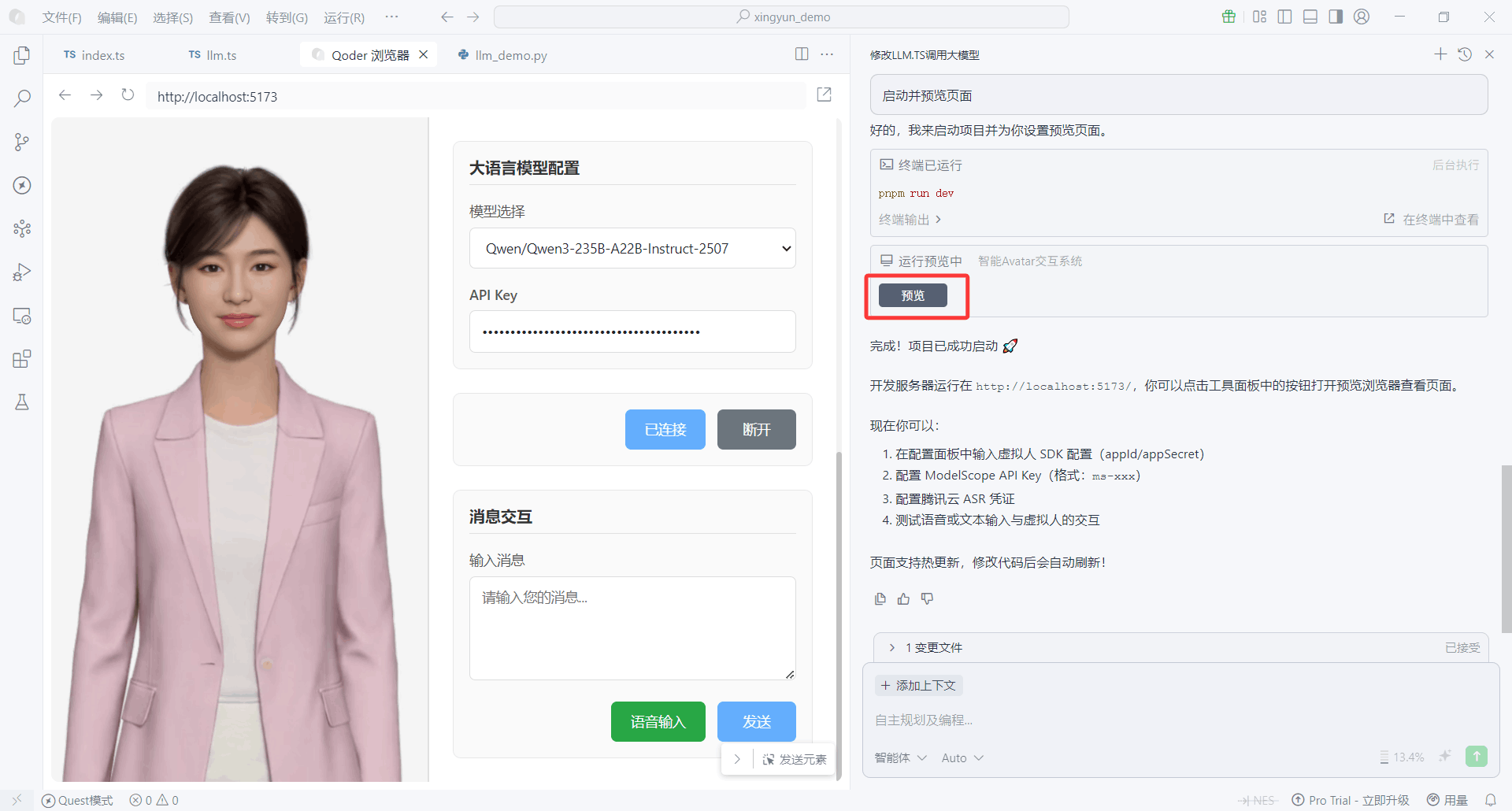Copy the assistant response
This screenshot has width=1512, height=811.
(880, 599)
